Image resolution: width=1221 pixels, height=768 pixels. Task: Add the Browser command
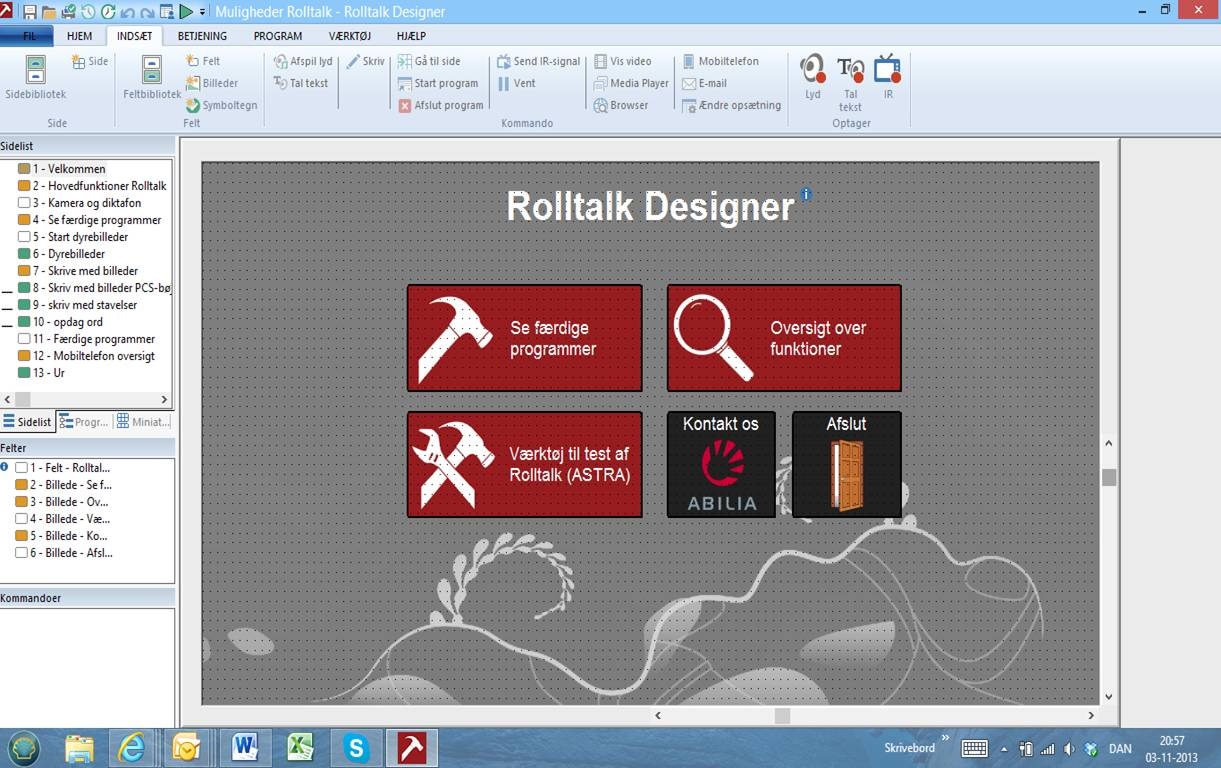point(621,105)
